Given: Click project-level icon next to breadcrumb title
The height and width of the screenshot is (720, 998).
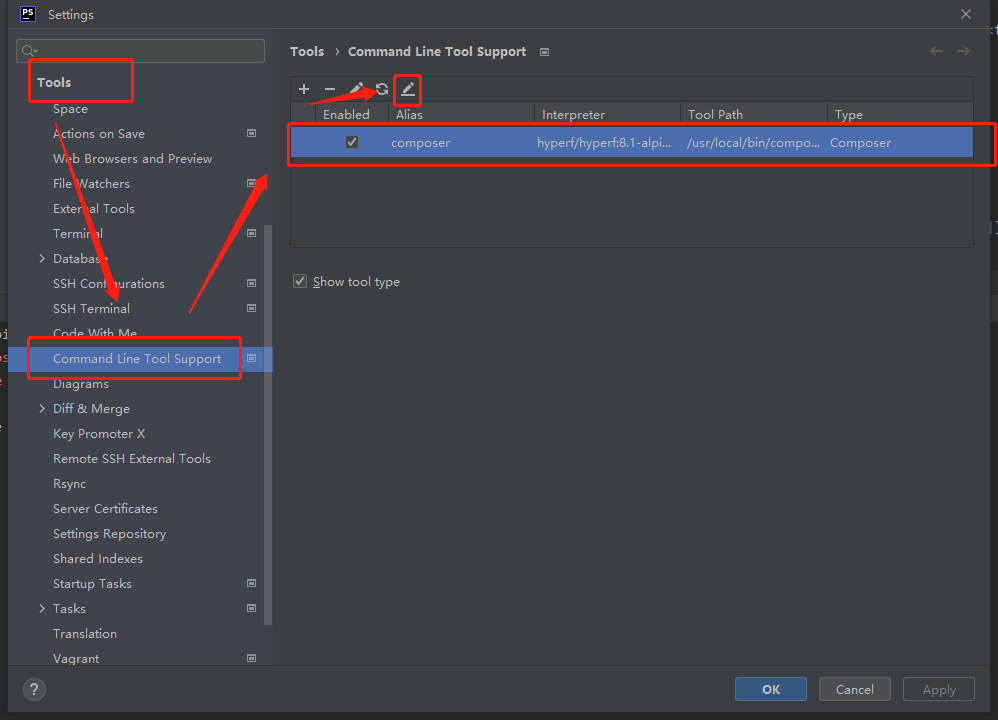Looking at the screenshot, I should pyautogui.click(x=544, y=52).
